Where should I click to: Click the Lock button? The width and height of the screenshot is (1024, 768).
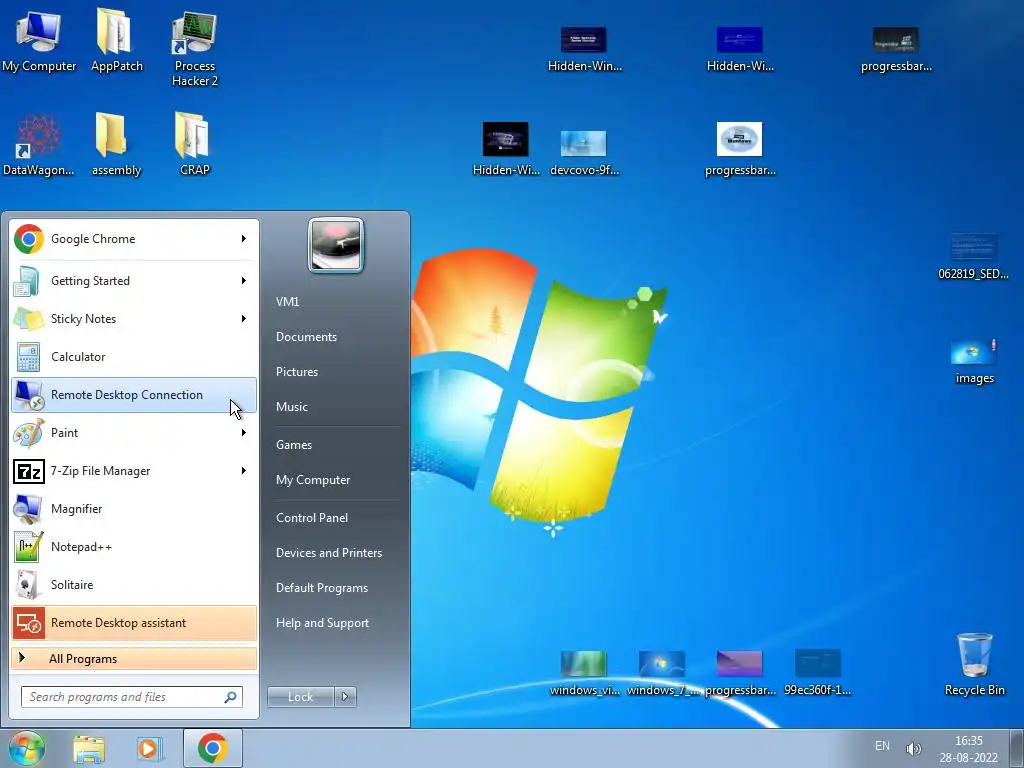(300, 697)
